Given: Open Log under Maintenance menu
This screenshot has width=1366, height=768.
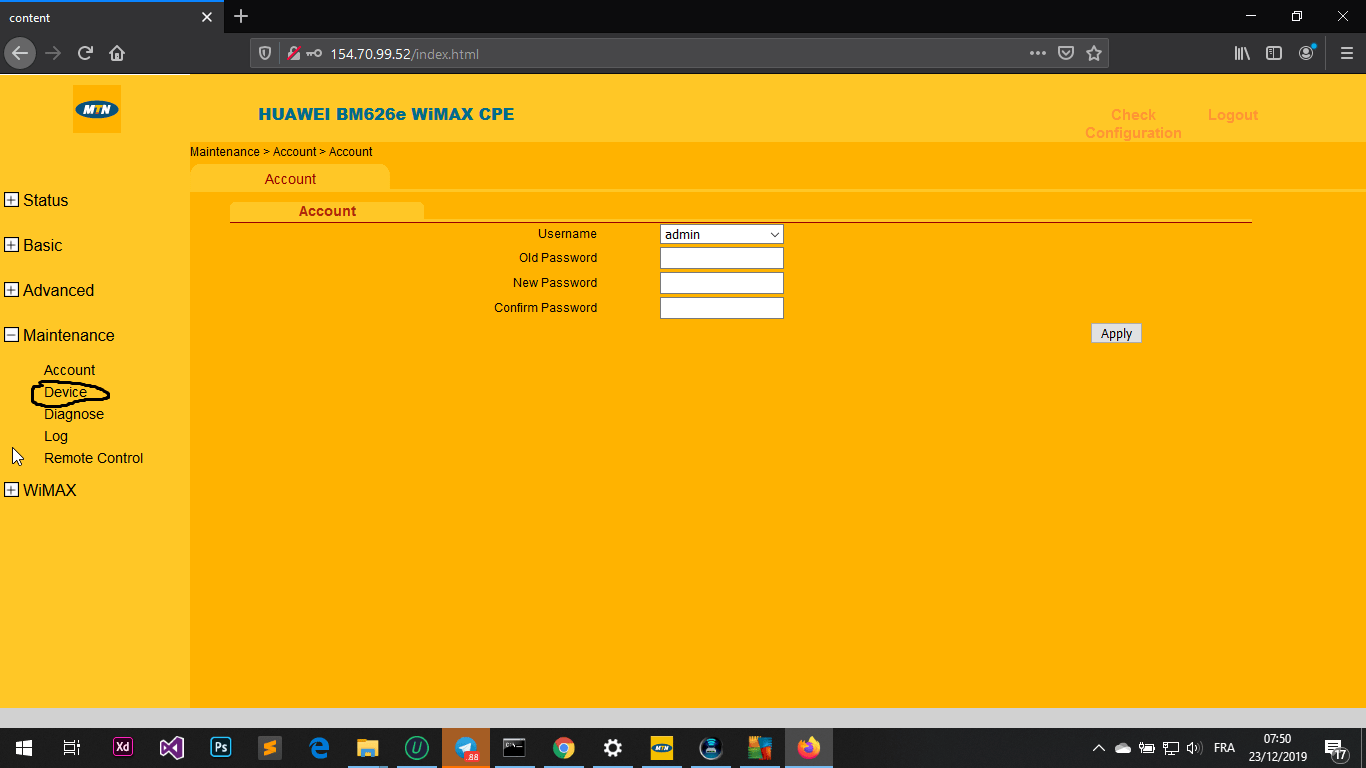Looking at the screenshot, I should (x=56, y=436).
